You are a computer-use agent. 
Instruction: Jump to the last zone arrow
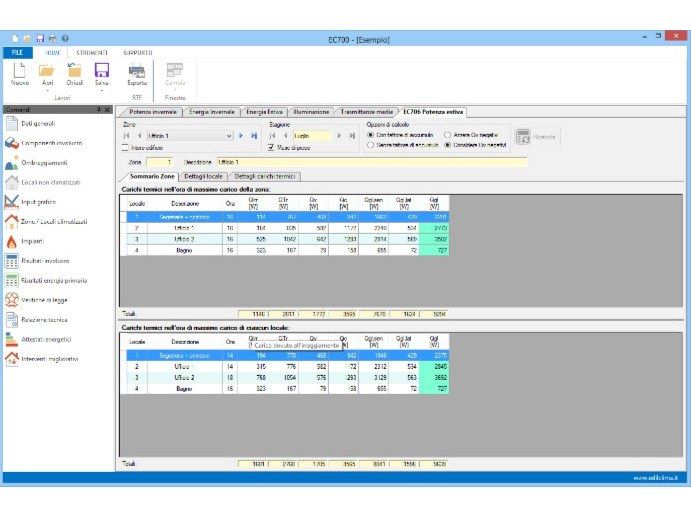coord(254,136)
